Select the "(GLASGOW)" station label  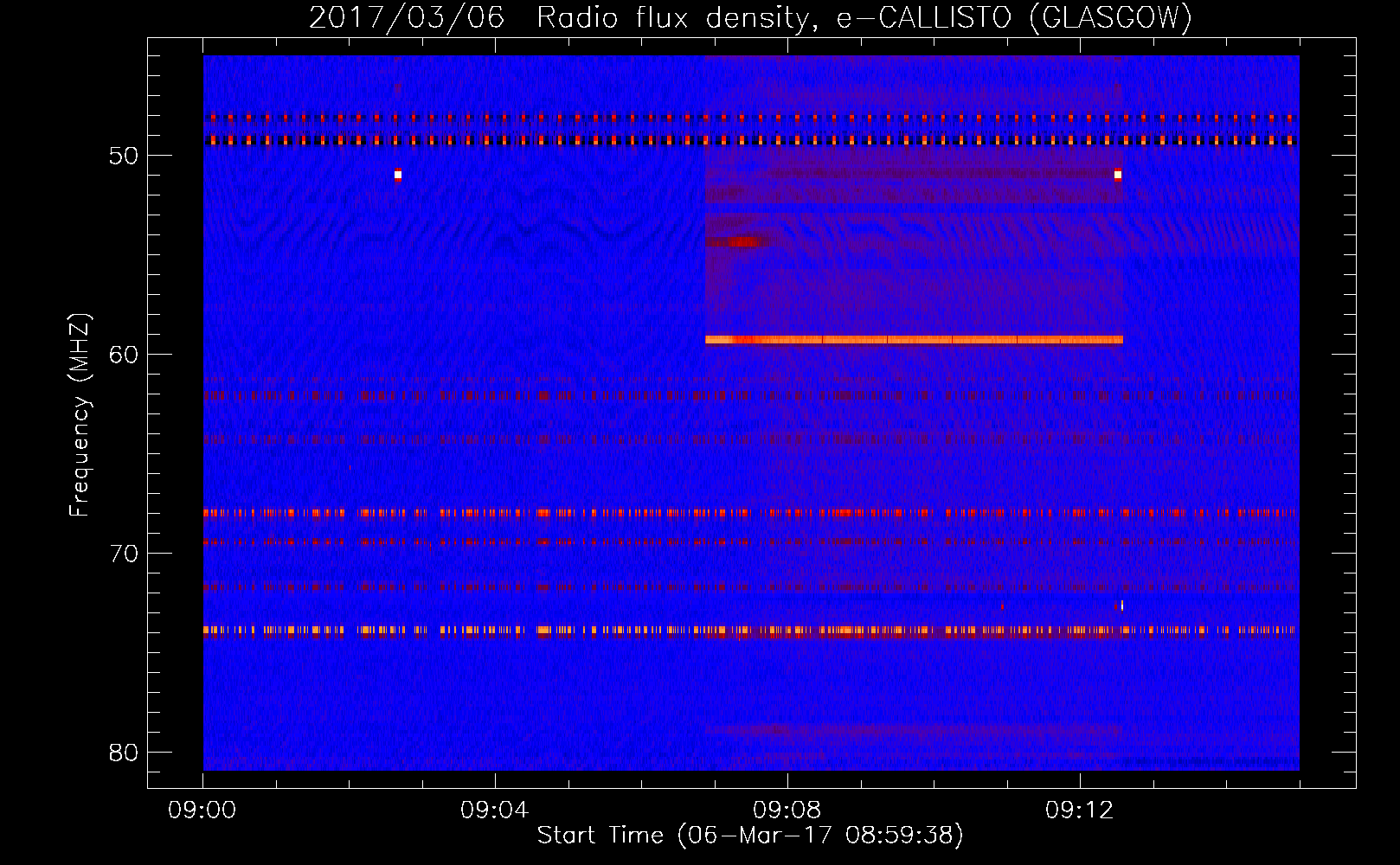(x=1112, y=18)
